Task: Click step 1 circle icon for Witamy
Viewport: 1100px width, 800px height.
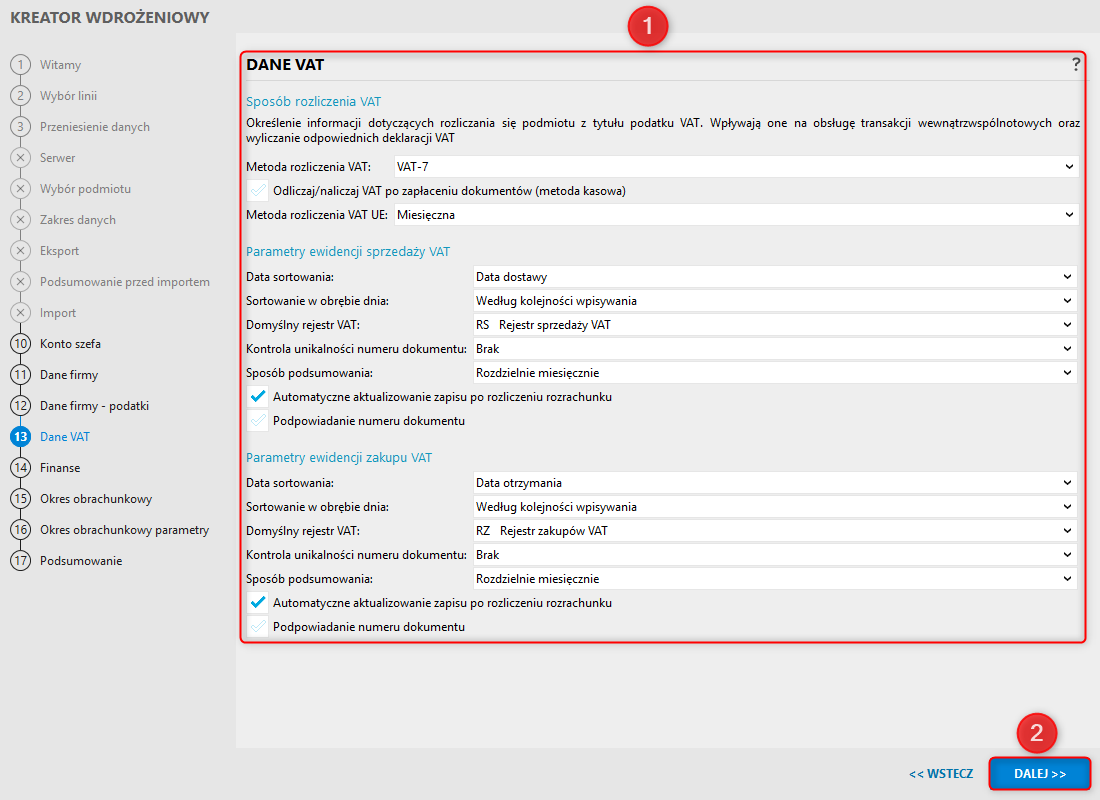Action: (20, 65)
